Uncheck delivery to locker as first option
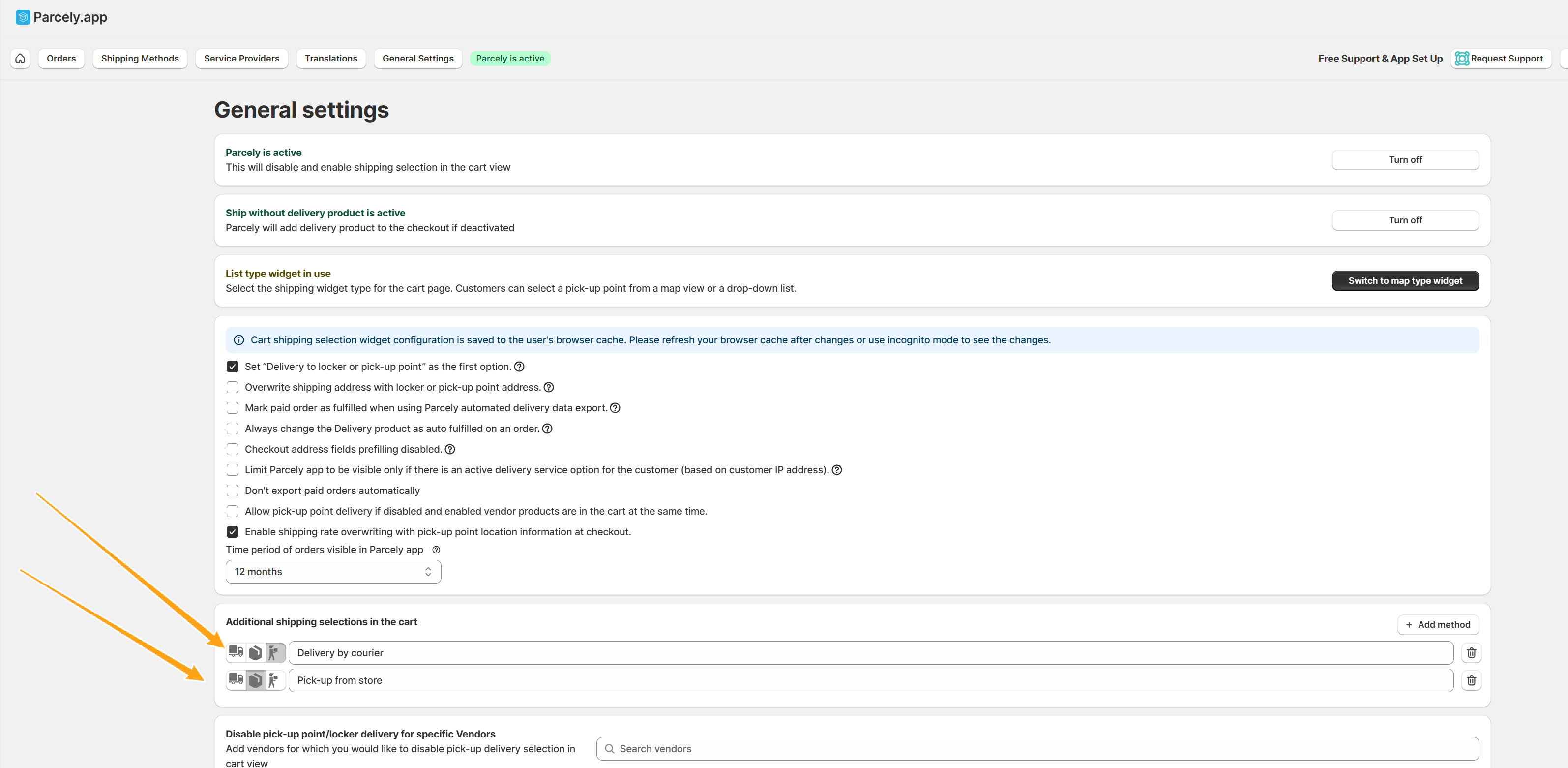The height and width of the screenshot is (768, 1568). [x=233, y=367]
